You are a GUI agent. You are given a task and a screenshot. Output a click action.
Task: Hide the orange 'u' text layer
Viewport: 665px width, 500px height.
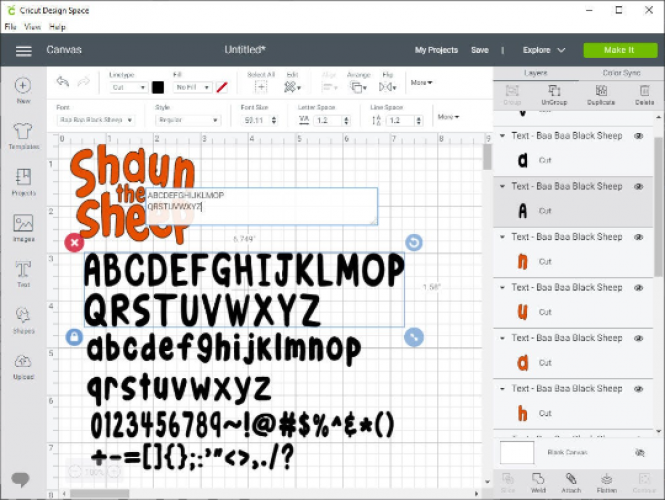[639, 288]
